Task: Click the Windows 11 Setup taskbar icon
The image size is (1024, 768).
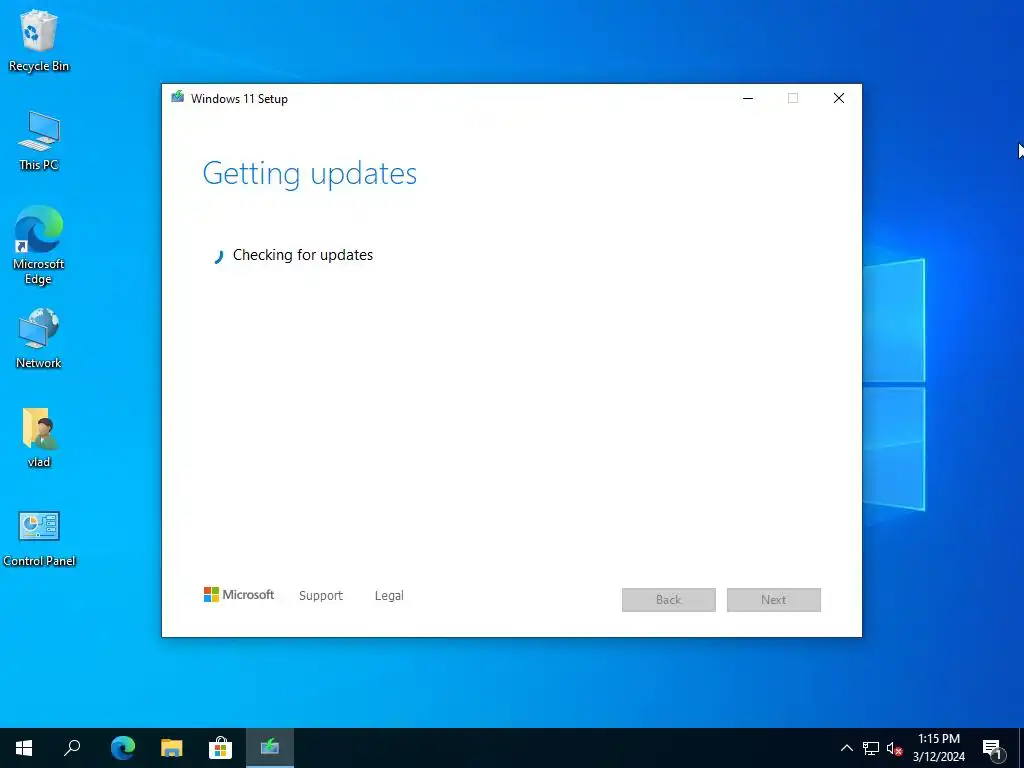Action: coord(270,748)
